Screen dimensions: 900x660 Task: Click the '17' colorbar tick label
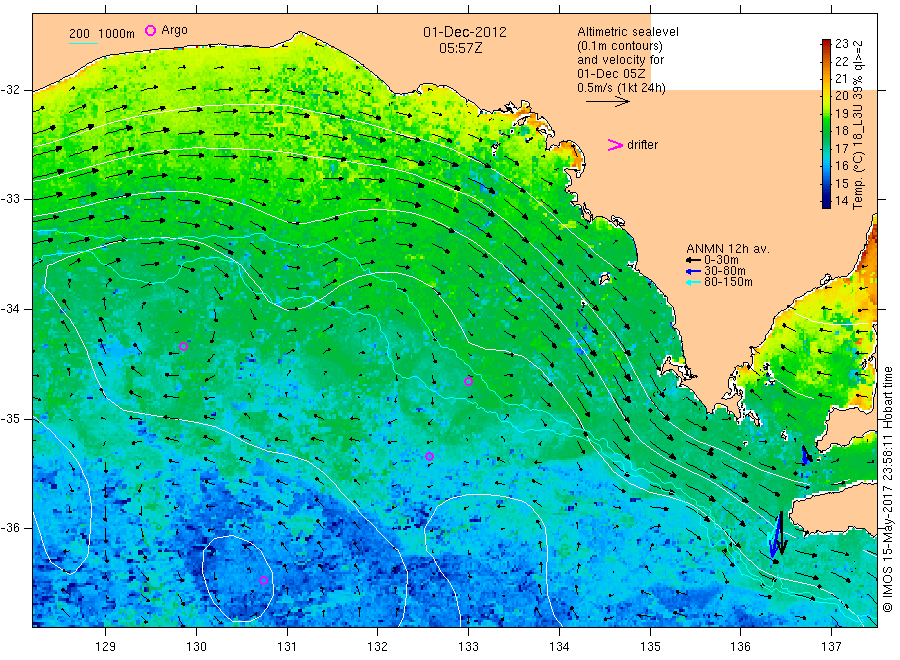841,149
